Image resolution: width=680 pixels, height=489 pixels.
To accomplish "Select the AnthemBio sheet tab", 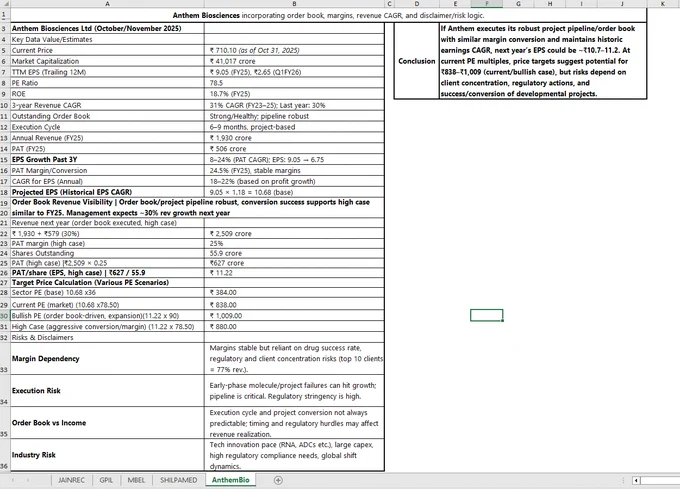I will point(231,480).
